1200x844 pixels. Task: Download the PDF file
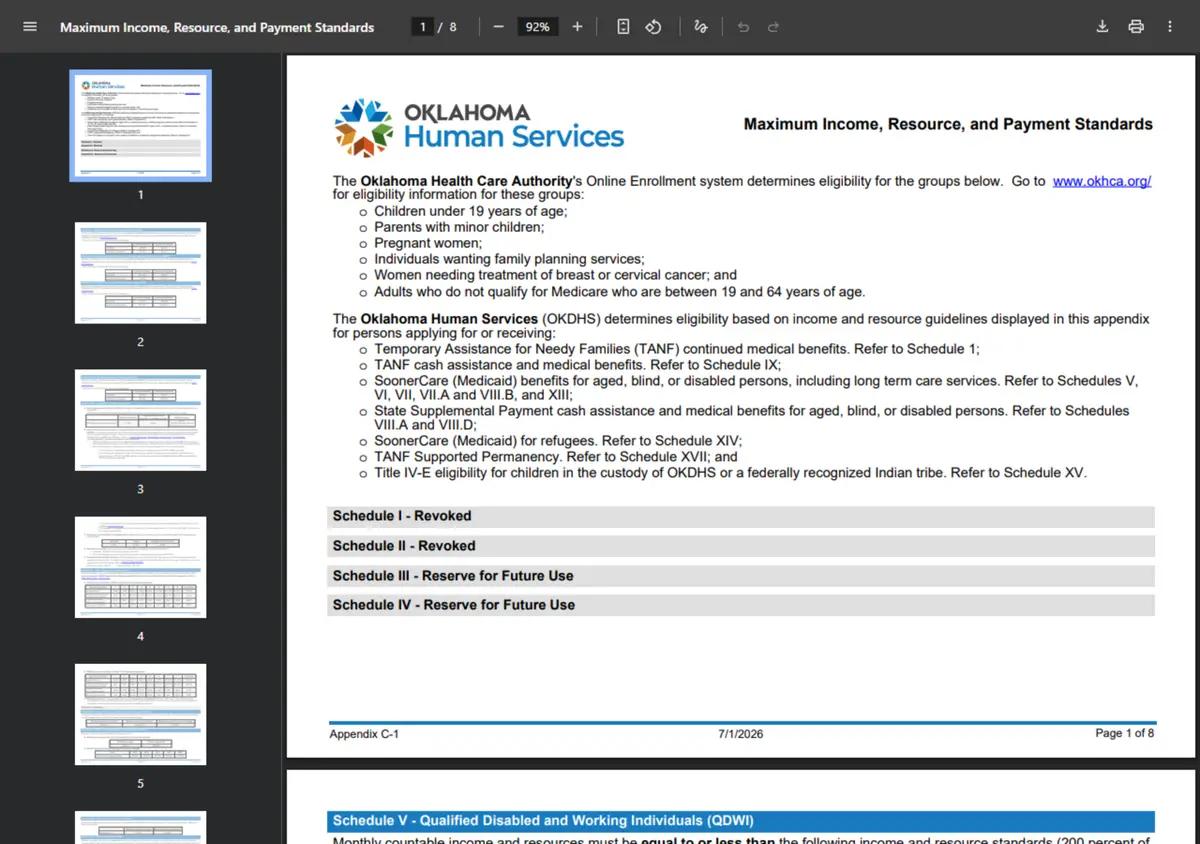click(x=1102, y=27)
